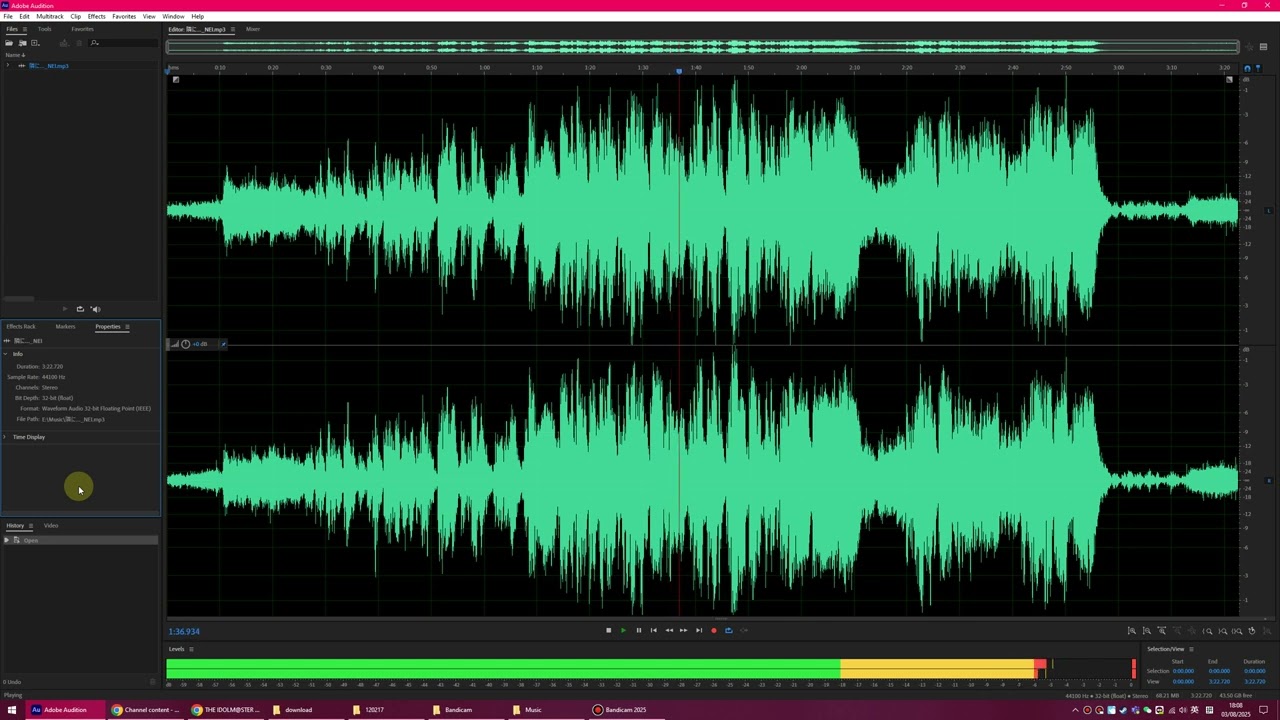This screenshot has height=720, width=1280.
Task: Click the green Play button
Action: (623, 630)
